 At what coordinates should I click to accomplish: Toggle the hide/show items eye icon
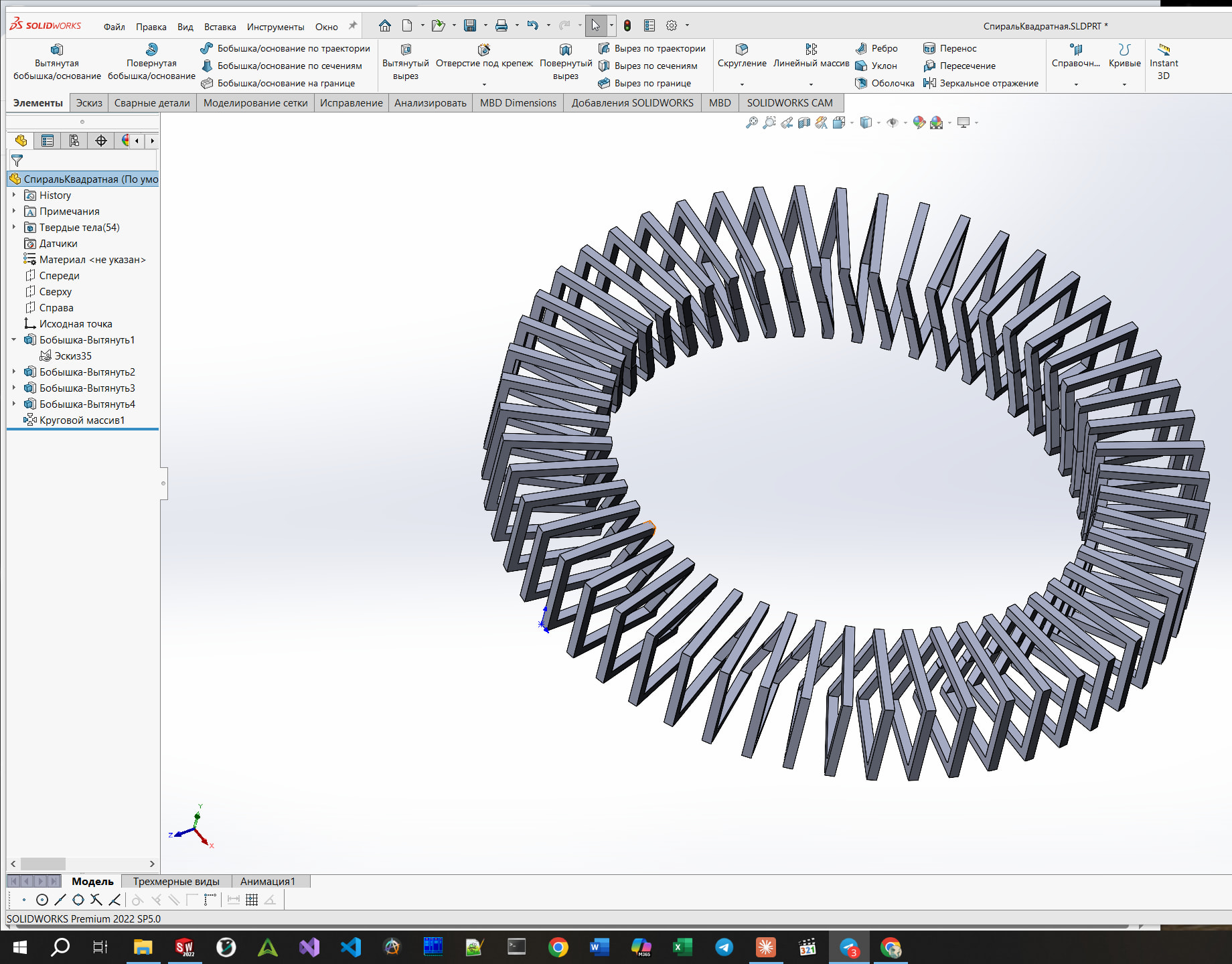892,123
